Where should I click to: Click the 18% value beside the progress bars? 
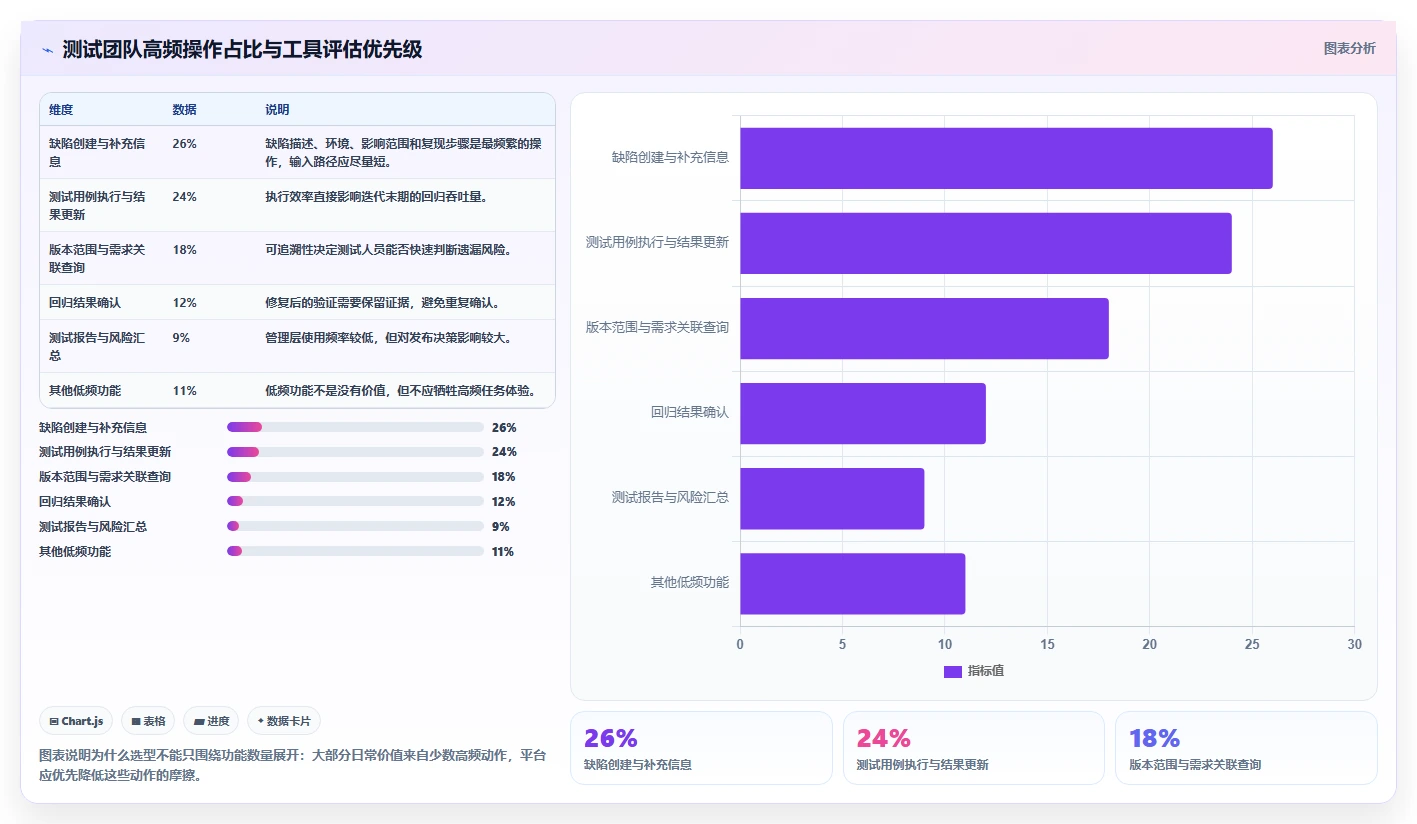[x=504, y=477]
